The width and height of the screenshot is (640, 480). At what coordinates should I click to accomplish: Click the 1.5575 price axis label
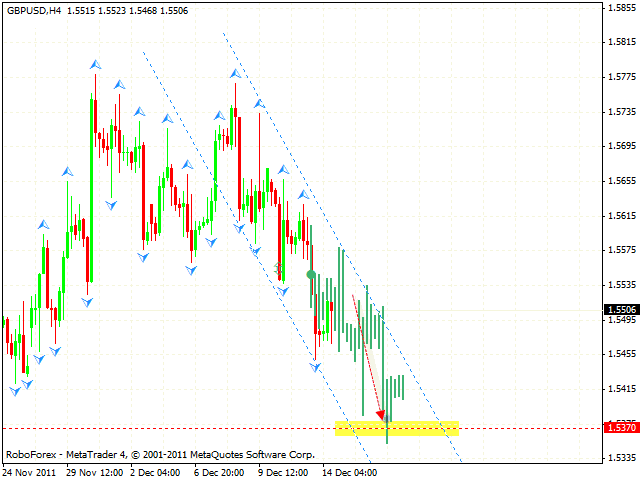click(622, 249)
